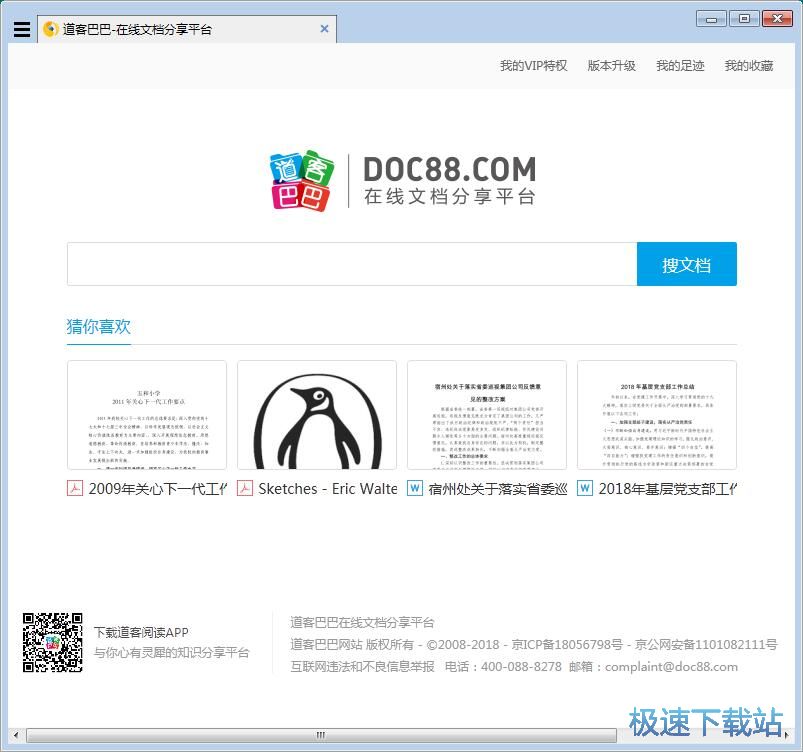The height and width of the screenshot is (752, 803).
Task: Click the penguin drawing document thumbnail
Action: point(316,415)
